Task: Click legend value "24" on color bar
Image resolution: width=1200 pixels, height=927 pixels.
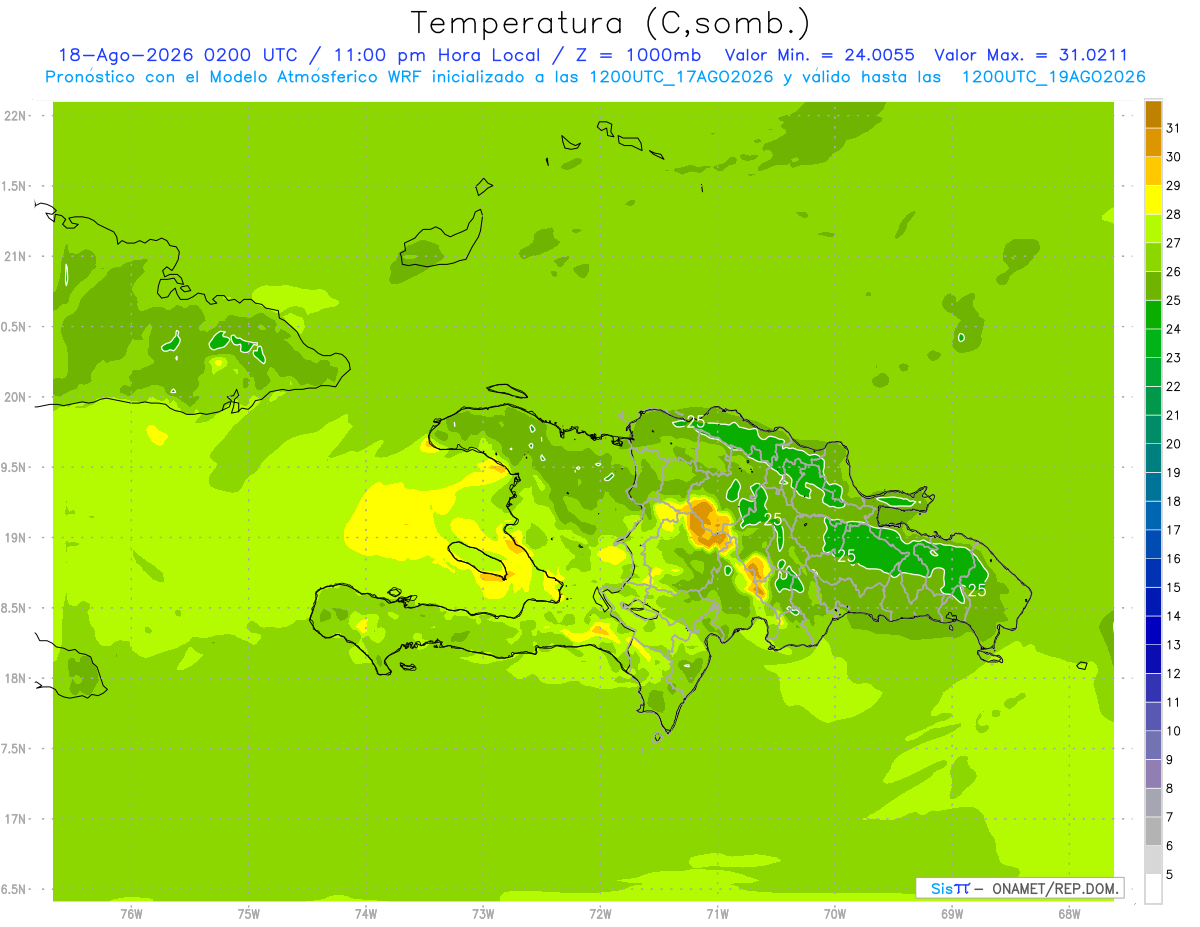Action: point(1174,329)
